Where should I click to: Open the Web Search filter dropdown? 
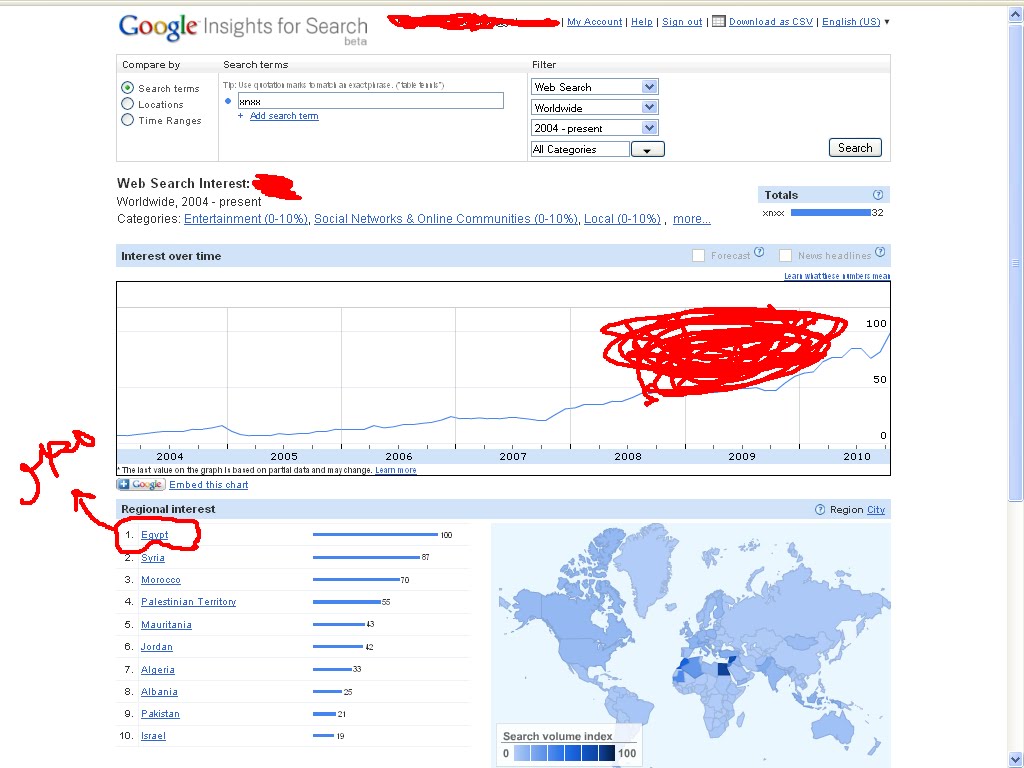pos(595,87)
